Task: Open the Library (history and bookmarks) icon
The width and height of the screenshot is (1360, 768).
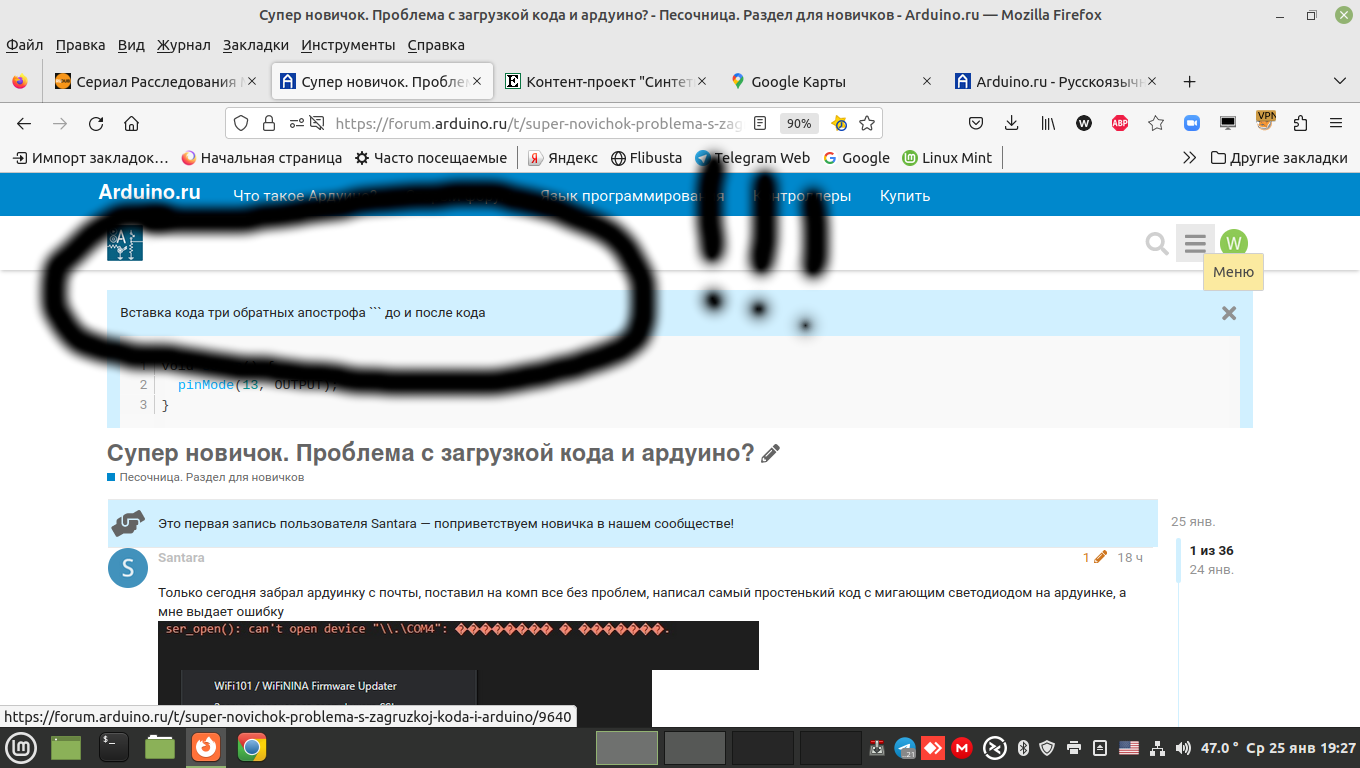Action: 1048,124
